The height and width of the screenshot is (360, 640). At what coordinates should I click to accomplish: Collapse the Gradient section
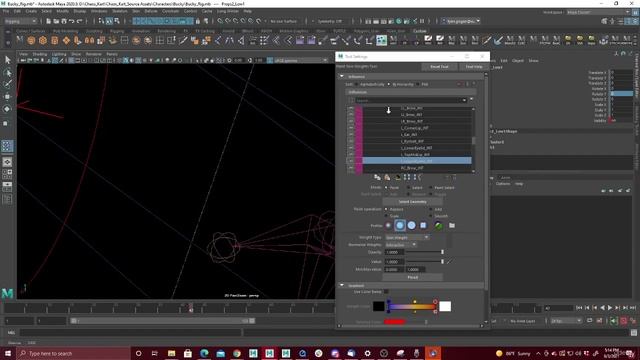pyautogui.click(x=342, y=285)
